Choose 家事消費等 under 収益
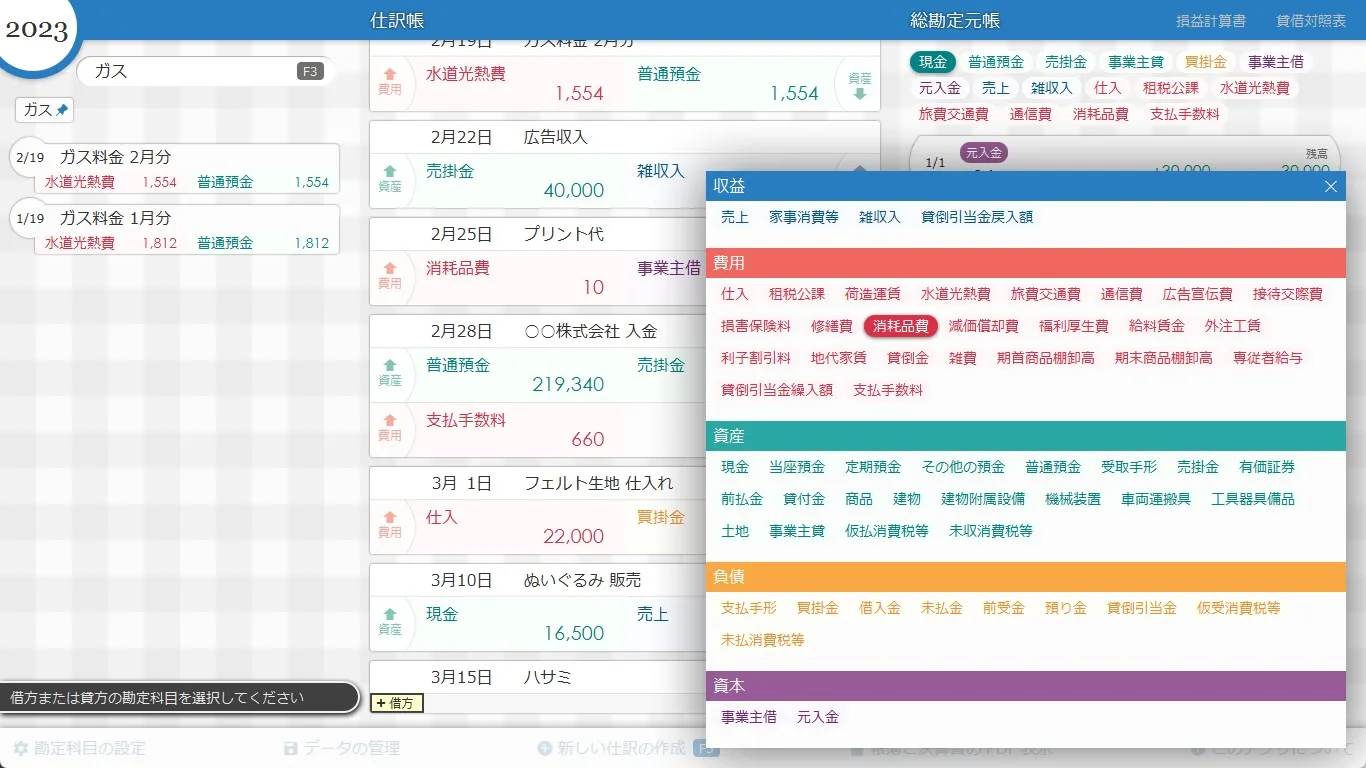Viewport: 1366px width, 768px height. [804, 217]
